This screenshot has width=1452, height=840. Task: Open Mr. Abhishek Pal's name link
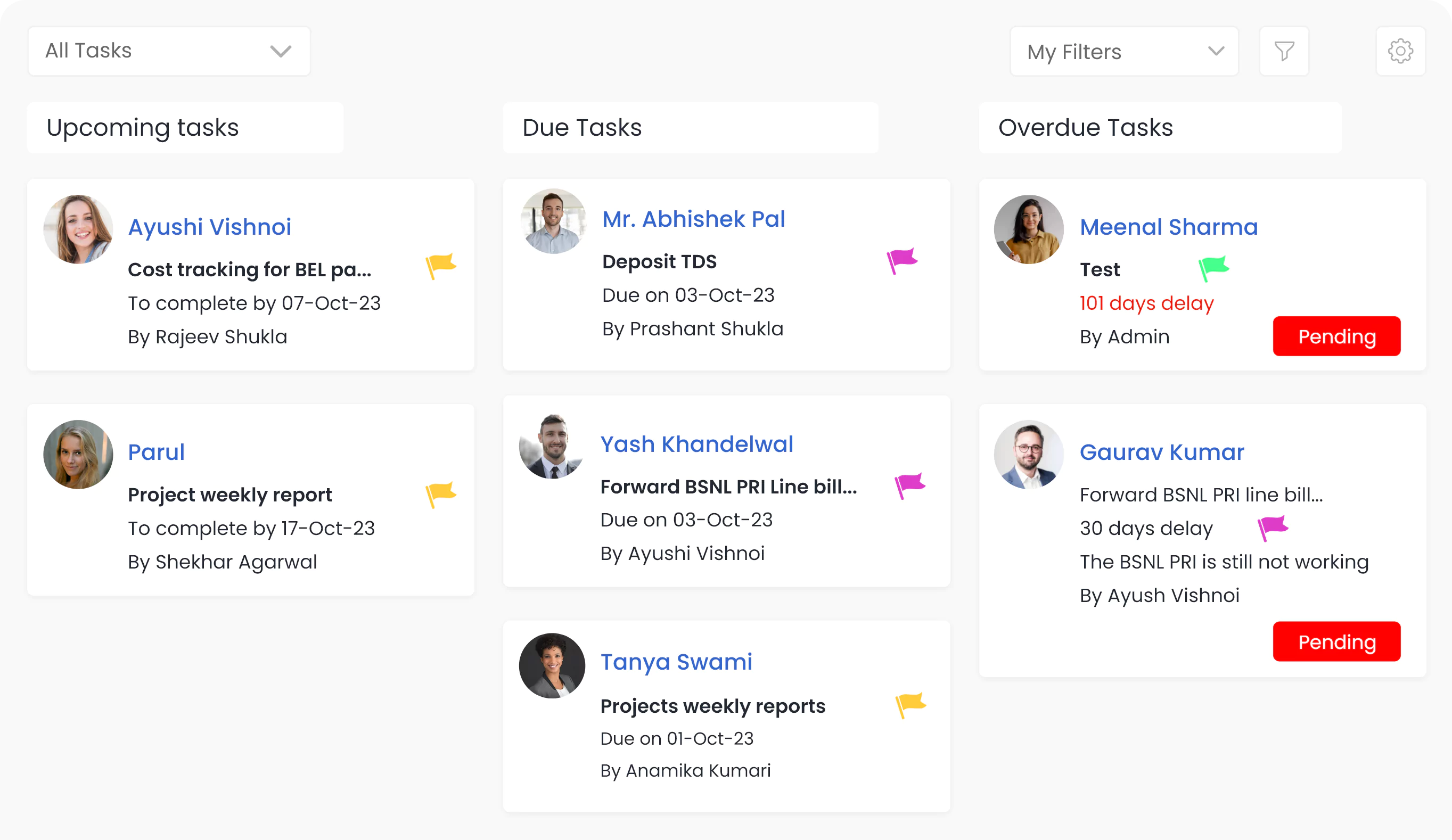coord(693,219)
